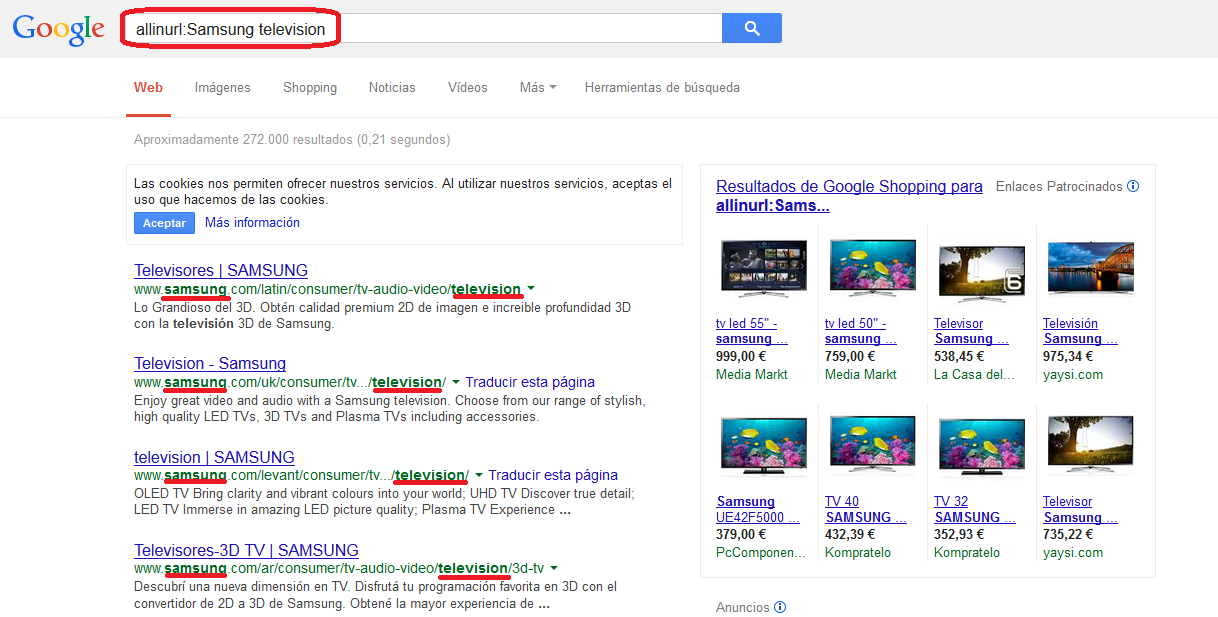1218x617 pixels.
Task: Click the tv led 50" product thumbnail
Action: point(873,269)
